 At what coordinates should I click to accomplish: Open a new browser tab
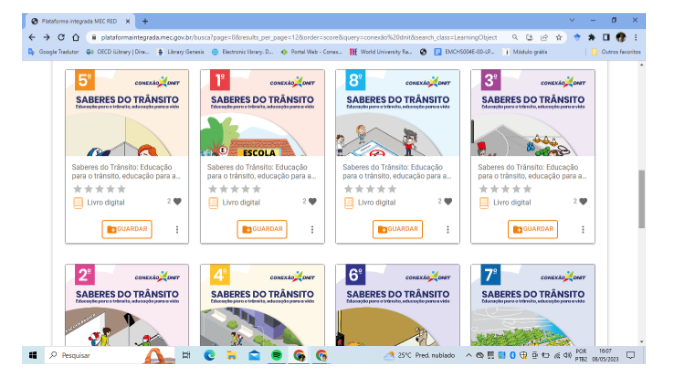pyautogui.click(x=145, y=21)
